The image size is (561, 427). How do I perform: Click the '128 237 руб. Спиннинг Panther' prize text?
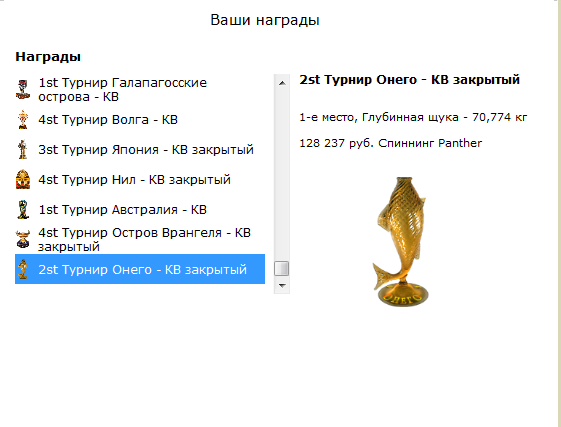pyautogui.click(x=391, y=143)
